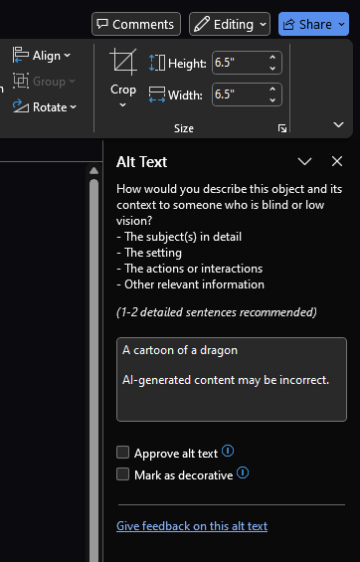
Task: Click the Height icon in Size group
Action: pyautogui.click(x=157, y=63)
